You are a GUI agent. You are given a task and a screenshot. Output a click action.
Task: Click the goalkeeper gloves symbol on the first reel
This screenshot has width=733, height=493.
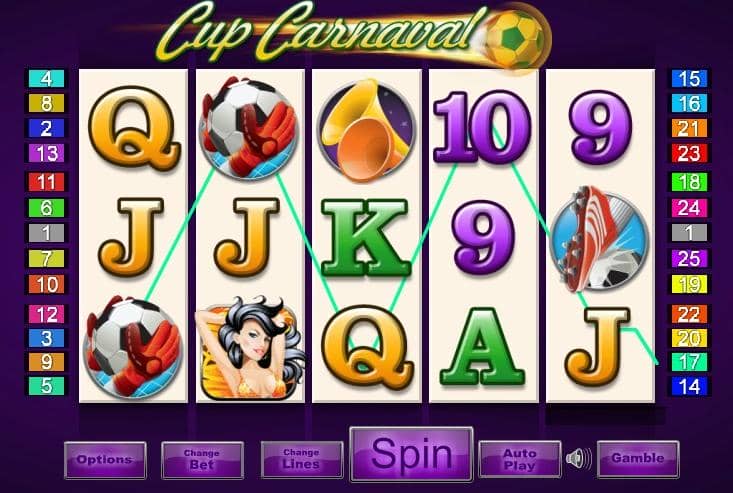133,346
